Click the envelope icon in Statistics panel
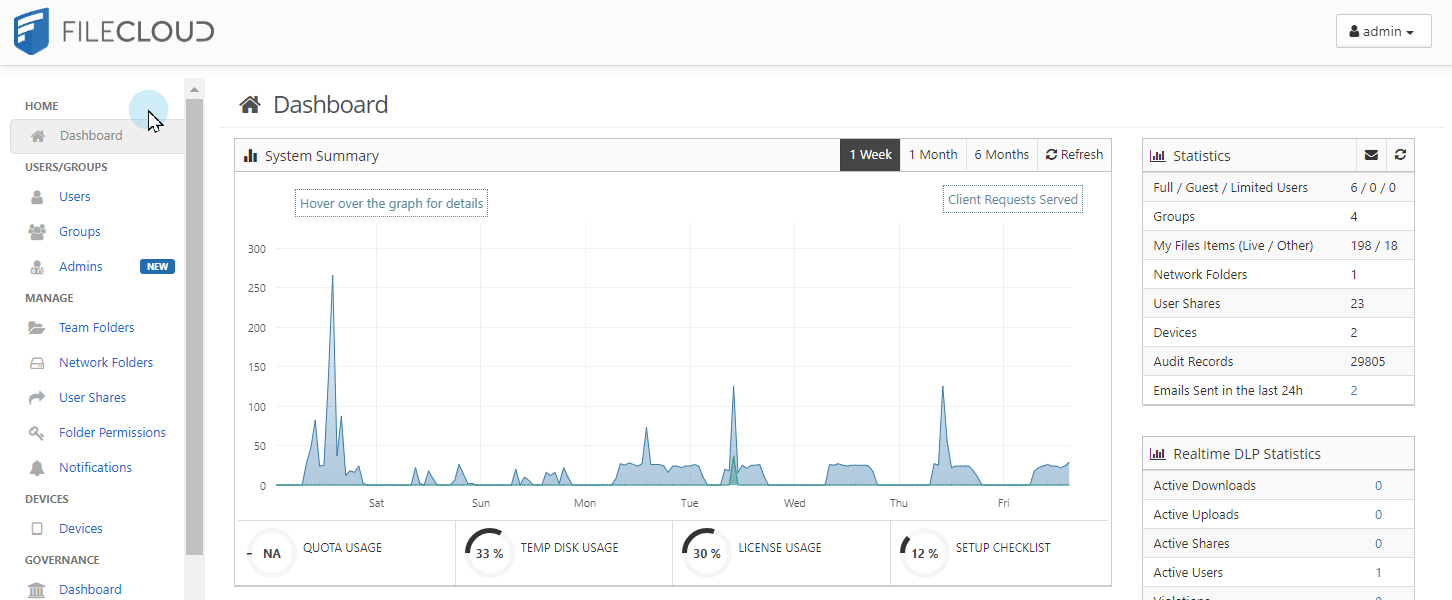Viewport: 1452px width, 600px height. (x=1371, y=155)
